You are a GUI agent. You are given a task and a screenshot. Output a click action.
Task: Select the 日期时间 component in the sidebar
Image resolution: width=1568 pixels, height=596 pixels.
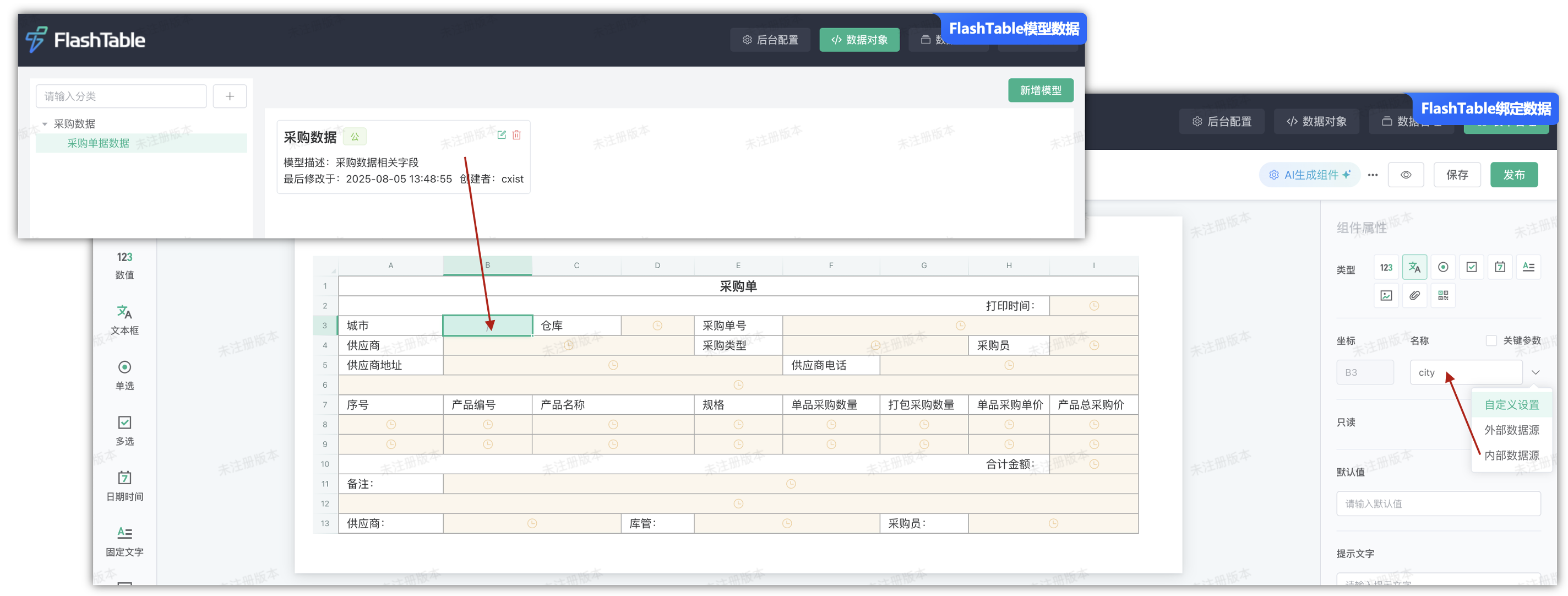[x=125, y=486]
